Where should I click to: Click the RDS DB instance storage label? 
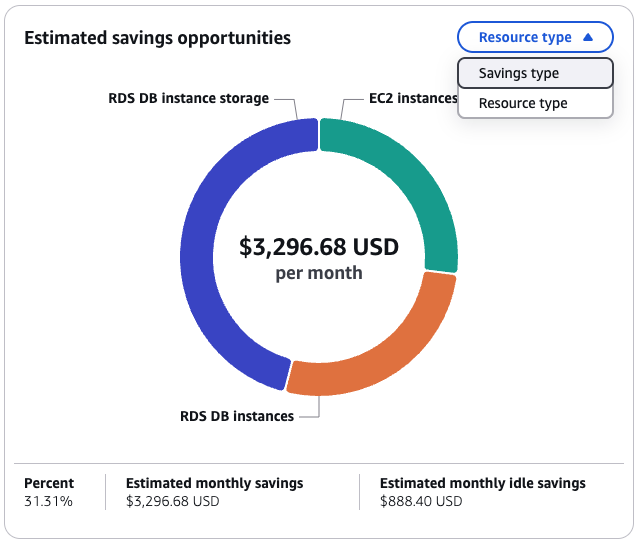click(189, 98)
